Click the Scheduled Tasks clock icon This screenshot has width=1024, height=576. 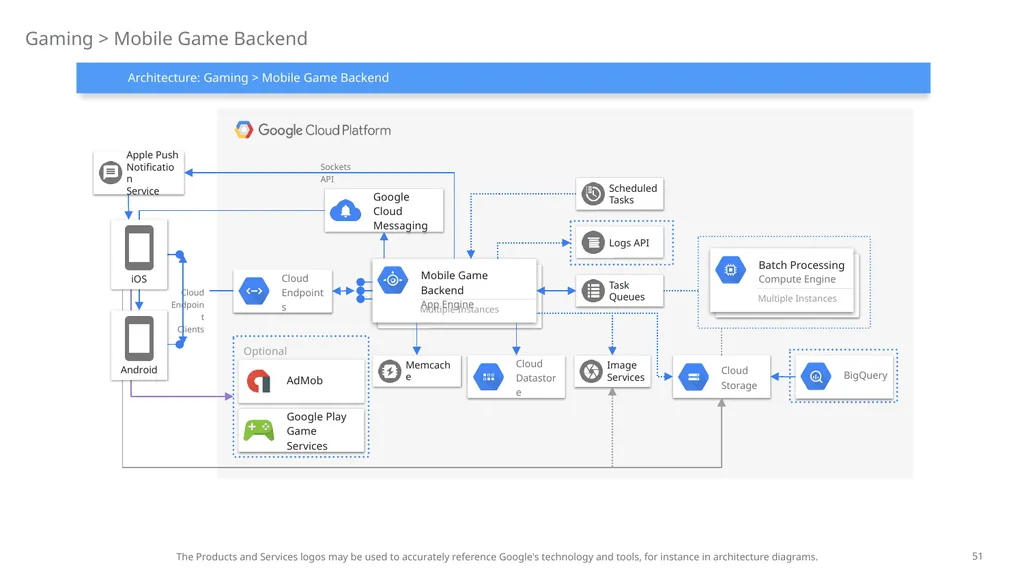(593, 194)
